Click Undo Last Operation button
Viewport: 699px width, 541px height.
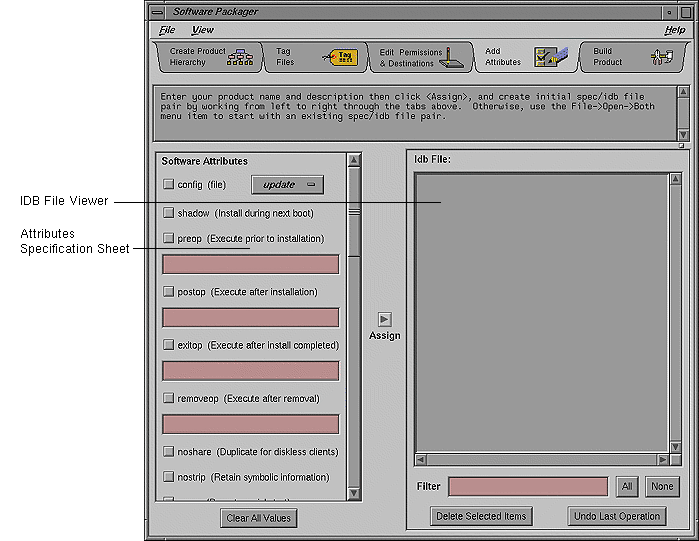[617, 516]
